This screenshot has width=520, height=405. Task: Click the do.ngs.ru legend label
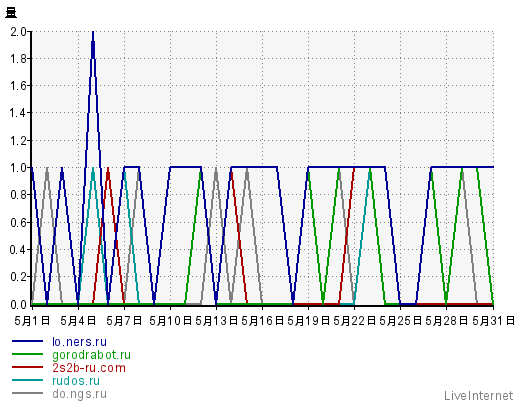79,394
